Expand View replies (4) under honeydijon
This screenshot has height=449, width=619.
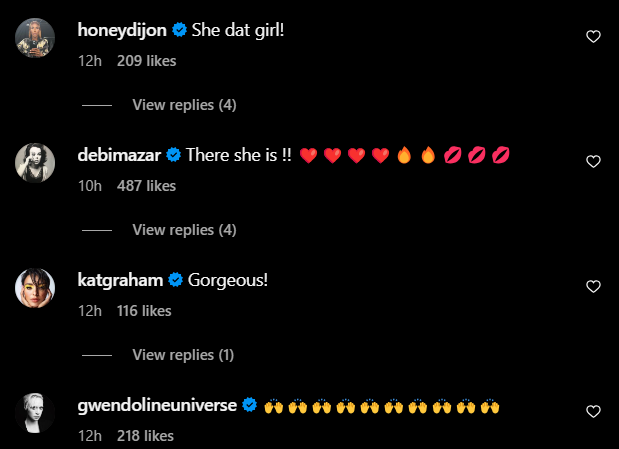pos(184,105)
